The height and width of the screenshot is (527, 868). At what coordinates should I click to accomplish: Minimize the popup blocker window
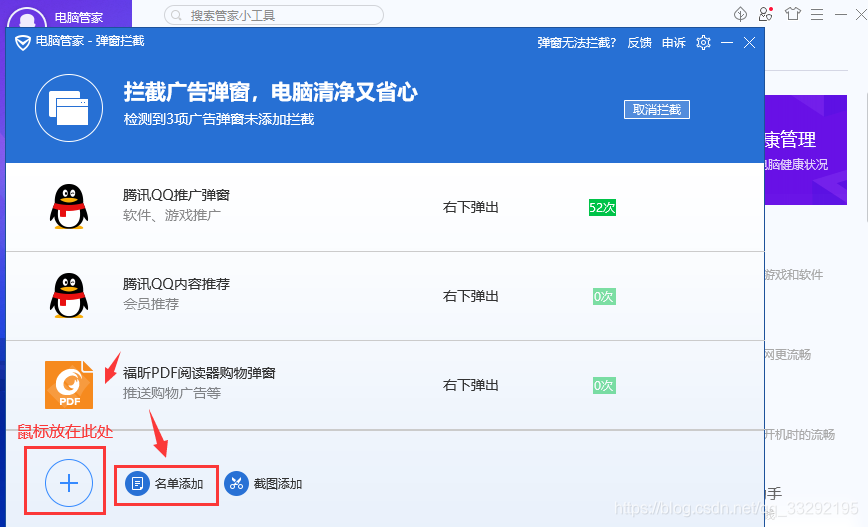pyautogui.click(x=727, y=43)
